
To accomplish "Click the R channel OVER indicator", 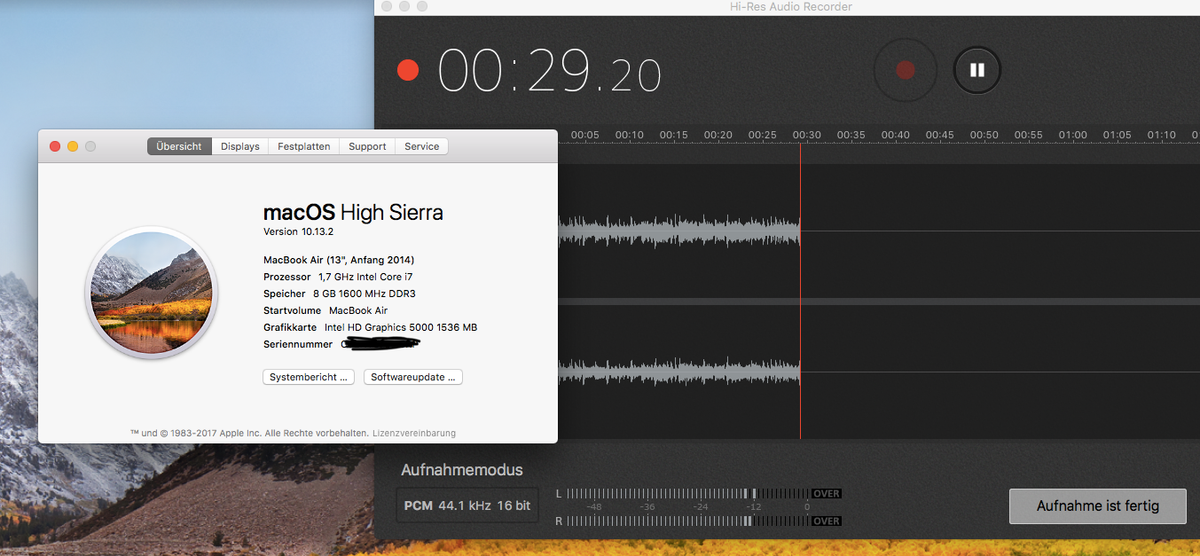I will pos(827,521).
